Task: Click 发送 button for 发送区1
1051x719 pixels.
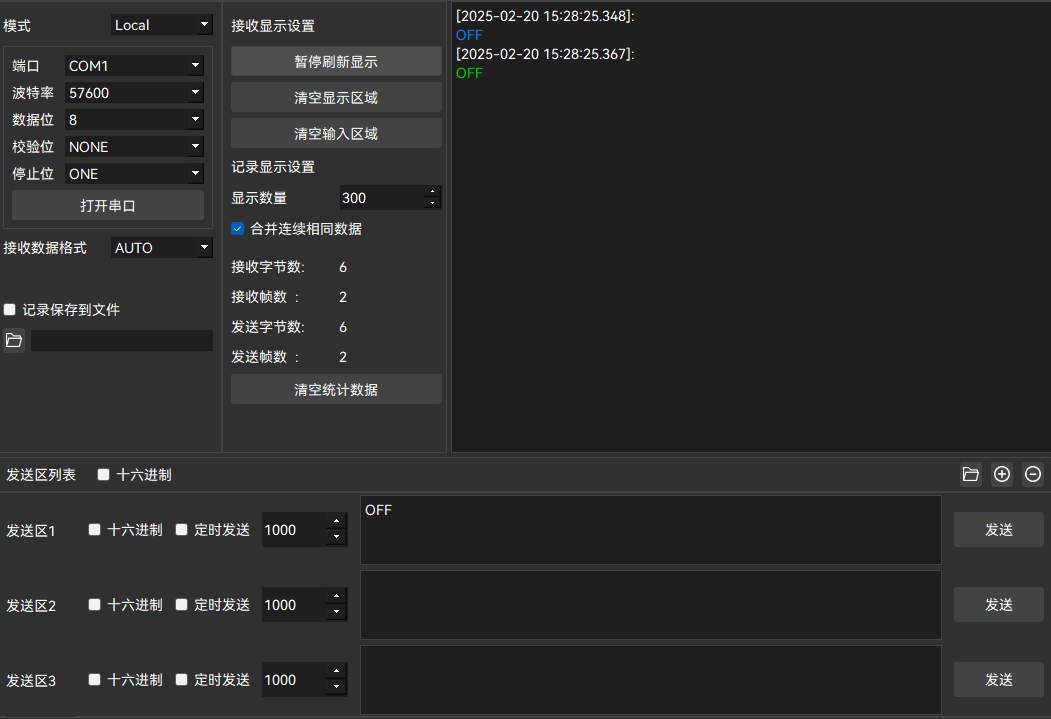Action: 998,530
